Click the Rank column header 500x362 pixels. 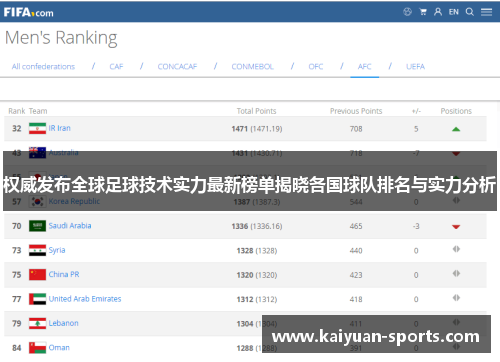(x=17, y=111)
